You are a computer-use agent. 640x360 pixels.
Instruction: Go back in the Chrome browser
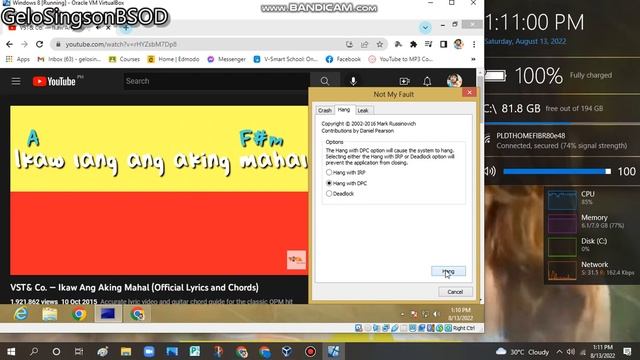tap(9, 44)
